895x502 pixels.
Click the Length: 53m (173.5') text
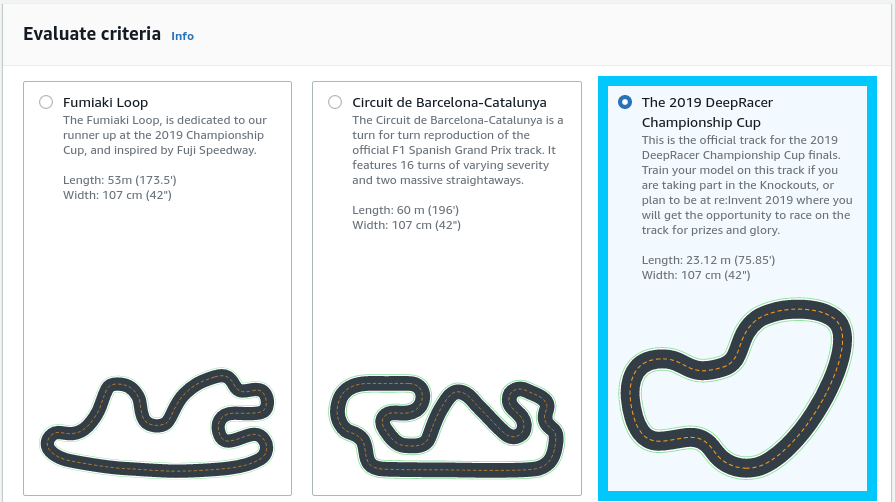point(117,180)
